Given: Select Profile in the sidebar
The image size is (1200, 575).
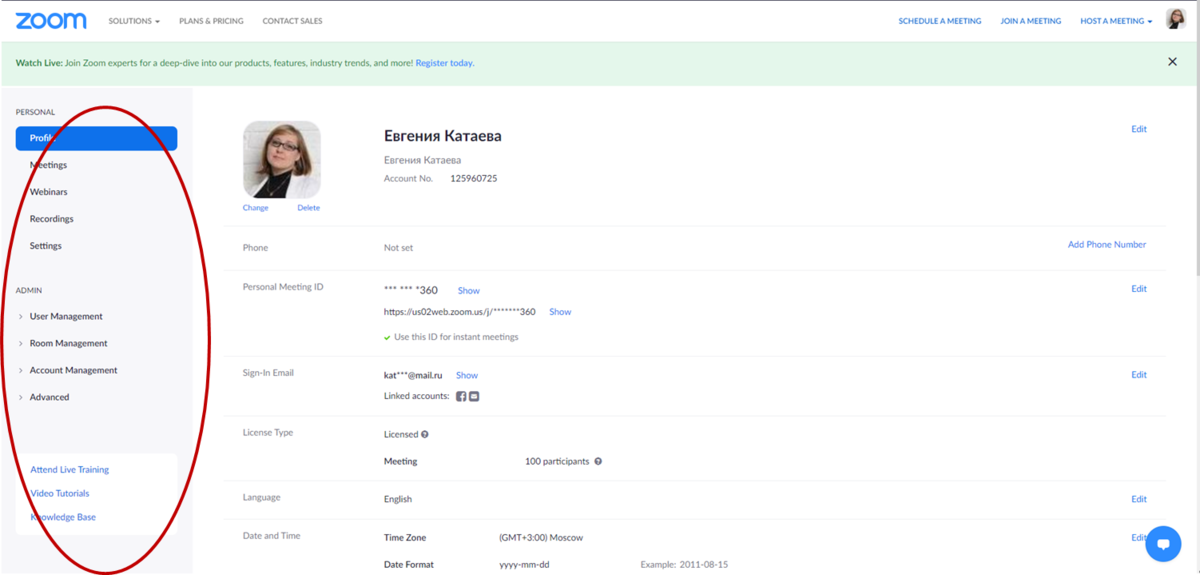Looking at the screenshot, I should click(x=96, y=138).
